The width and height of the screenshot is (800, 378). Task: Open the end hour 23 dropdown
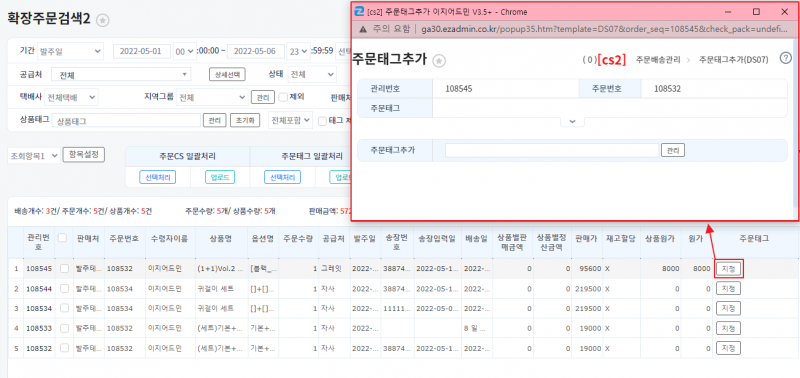click(x=298, y=52)
